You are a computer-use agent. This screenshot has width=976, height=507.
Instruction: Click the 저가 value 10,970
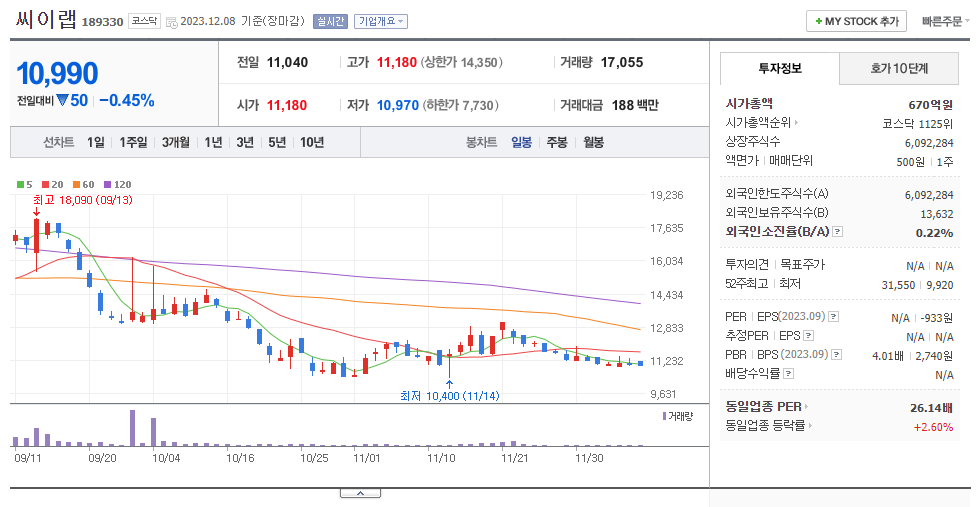pyautogui.click(x=398, y=105)
